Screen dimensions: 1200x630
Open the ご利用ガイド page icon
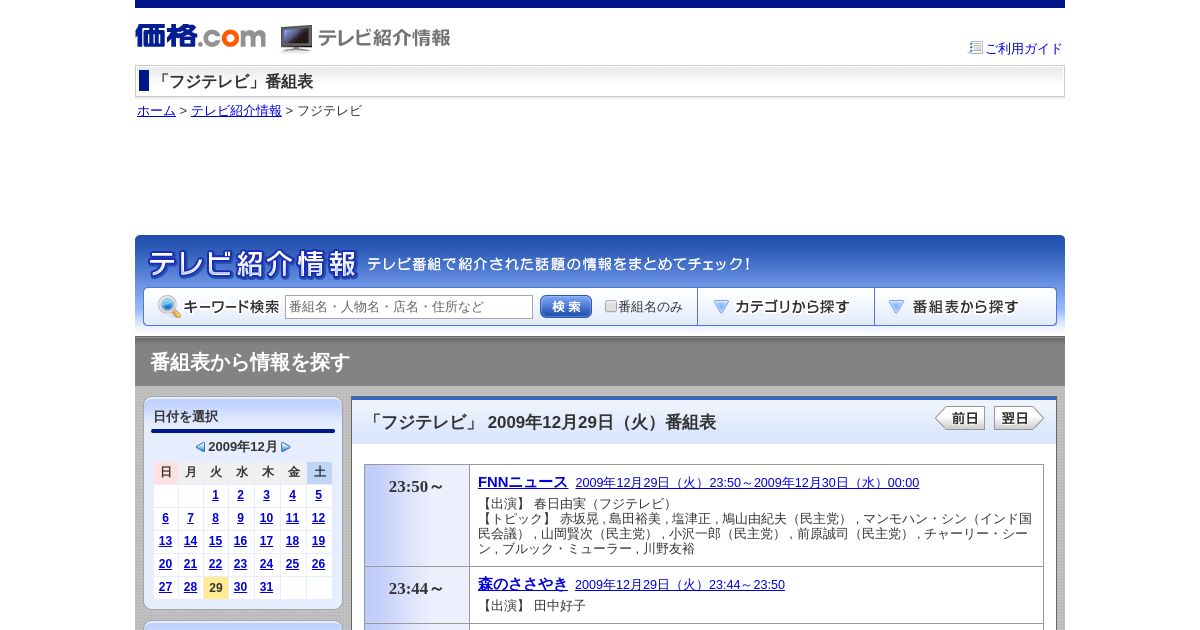[976, 47]
